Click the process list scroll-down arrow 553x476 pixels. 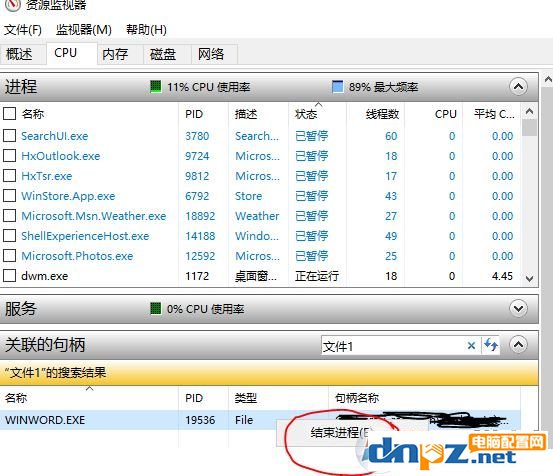pos(529,279)
